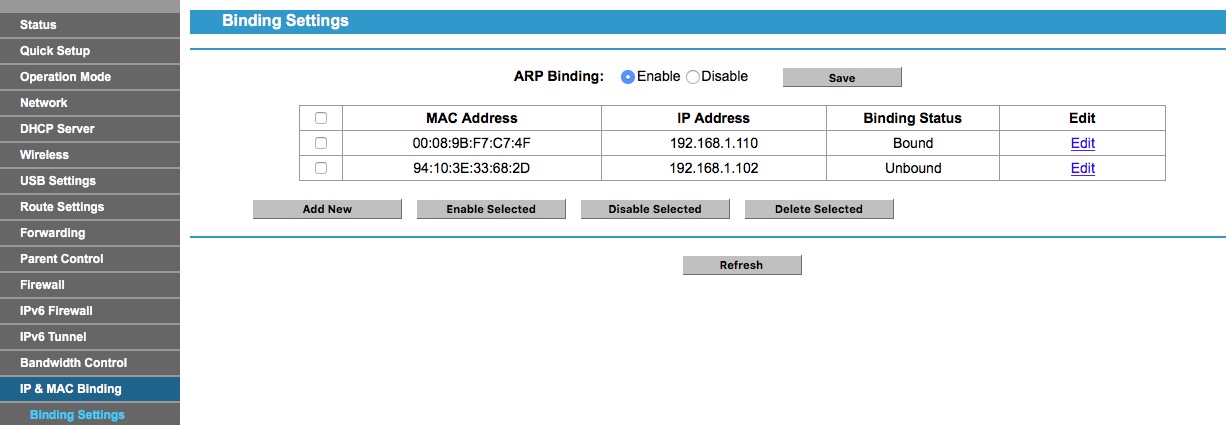Viewport: 1226px width, 425px height.
Task: Tick the select-all checkbox in table header
Action: click(x=321, y=118)
